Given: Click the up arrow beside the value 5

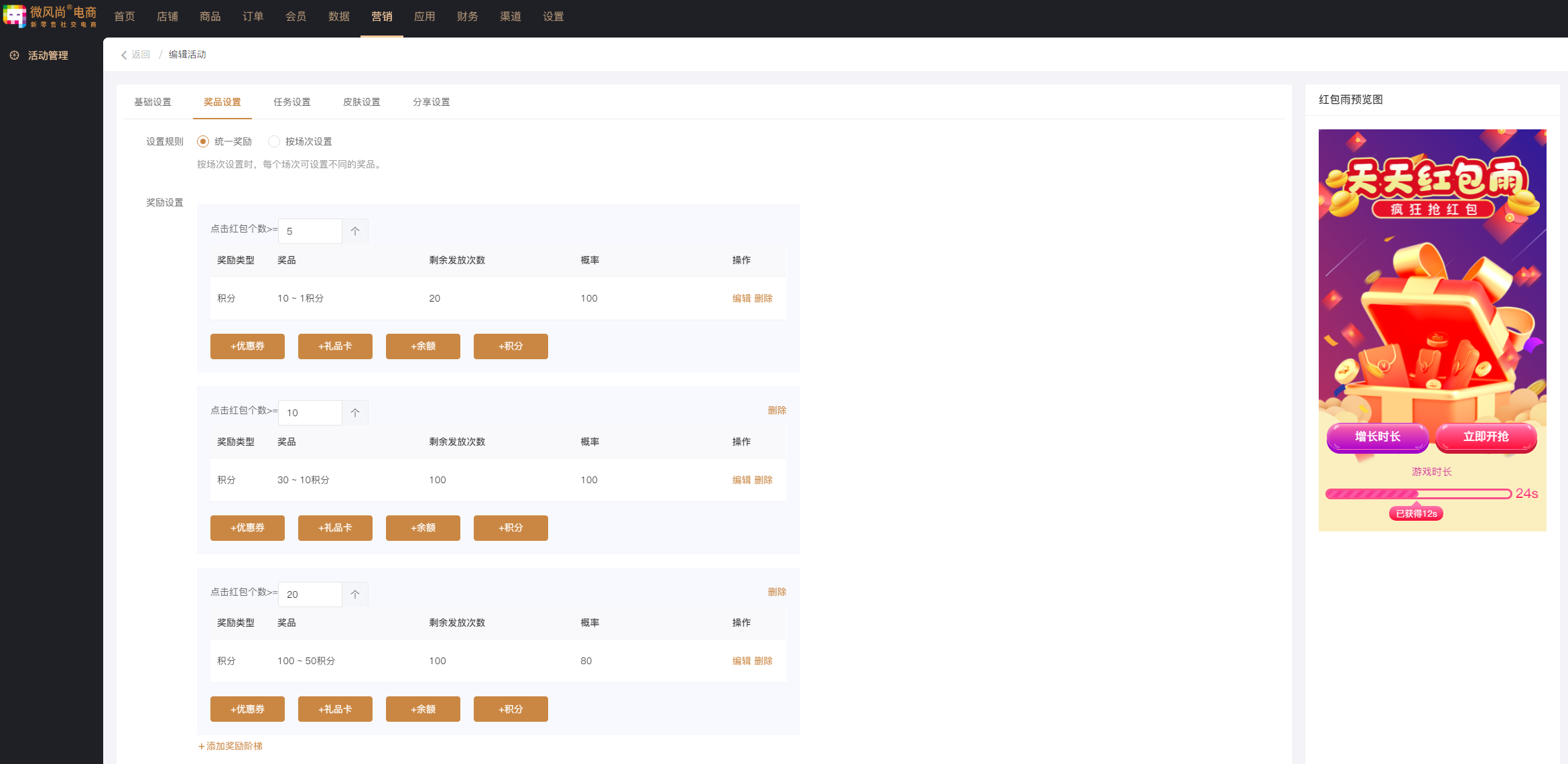Looking at the screenshot, I should (355, 231).
